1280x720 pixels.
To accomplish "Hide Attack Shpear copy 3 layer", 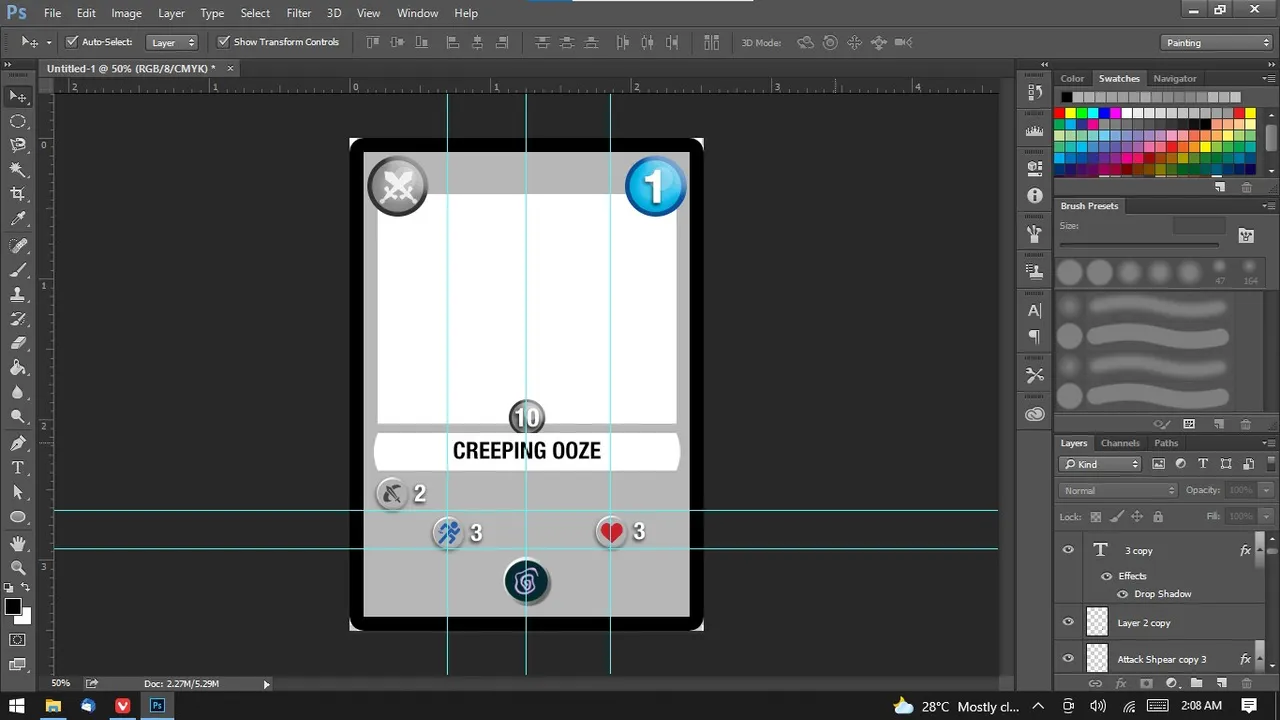I will (1068, 659).
